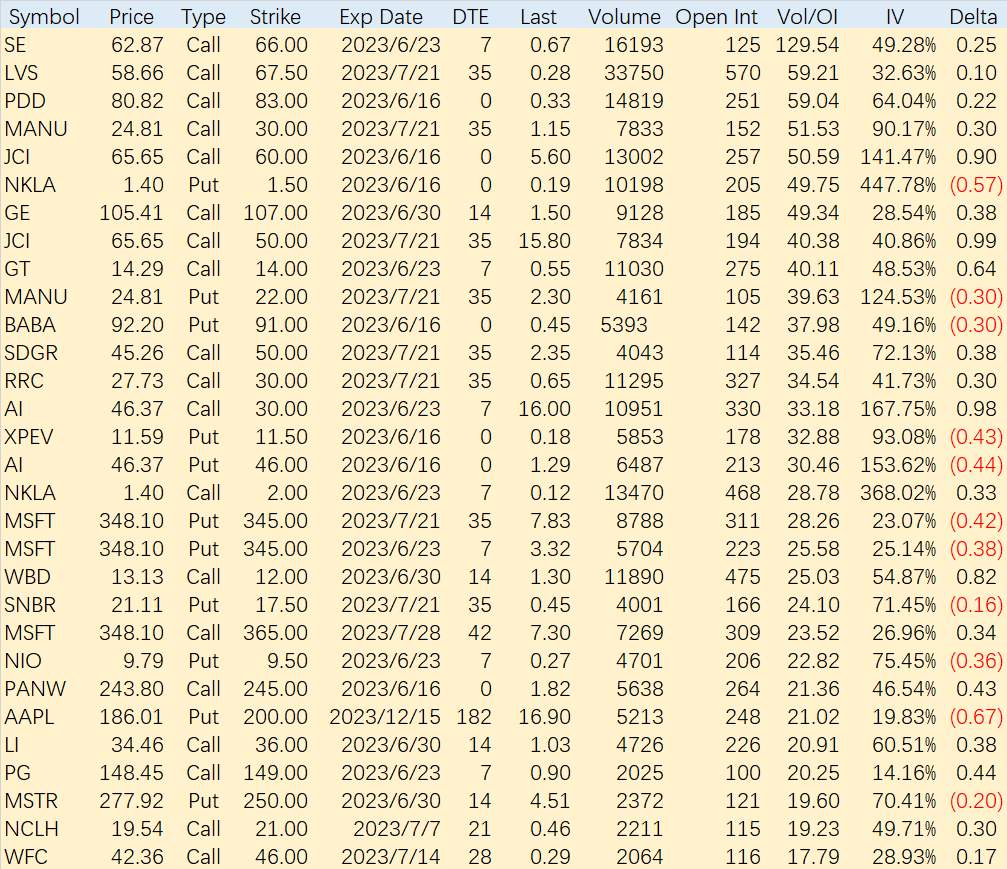The image size is (1007, 869).
Task: Select expiration date 2023/7/28
Action: (x=391, y=633)
